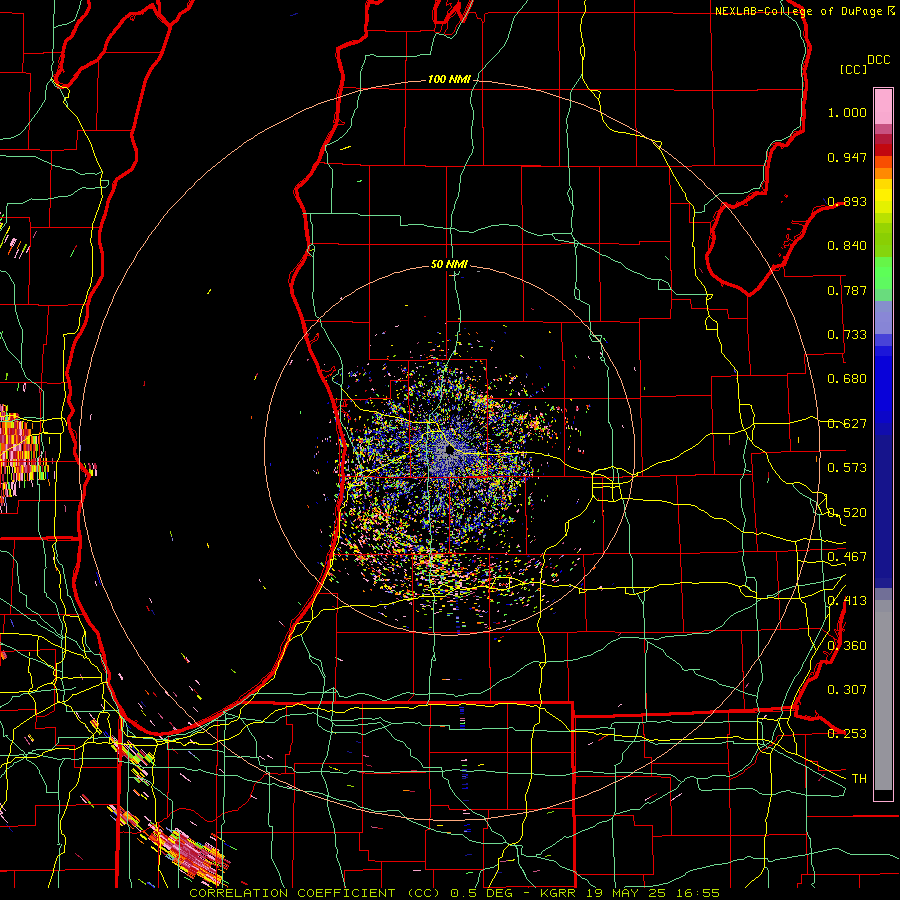Screen dimensions: 900x900
Task: Select the 0.627 scale label
Action: 847,424
